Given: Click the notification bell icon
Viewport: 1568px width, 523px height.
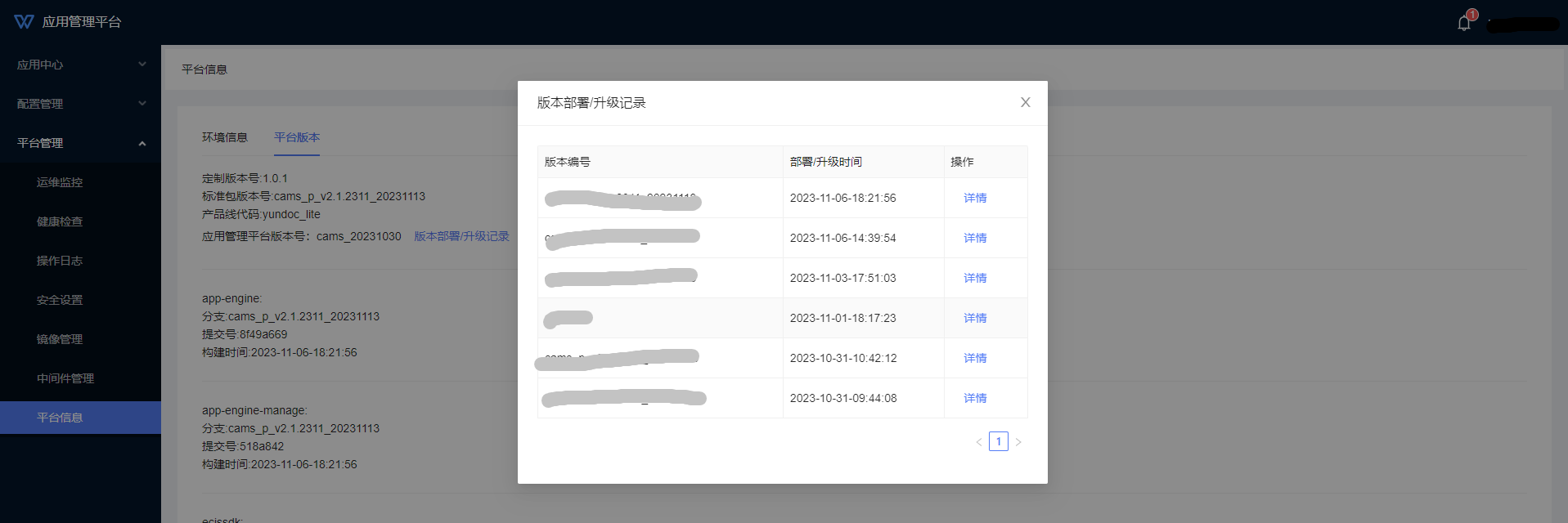Looking at the screenshot, I should tap(1464, 23).
